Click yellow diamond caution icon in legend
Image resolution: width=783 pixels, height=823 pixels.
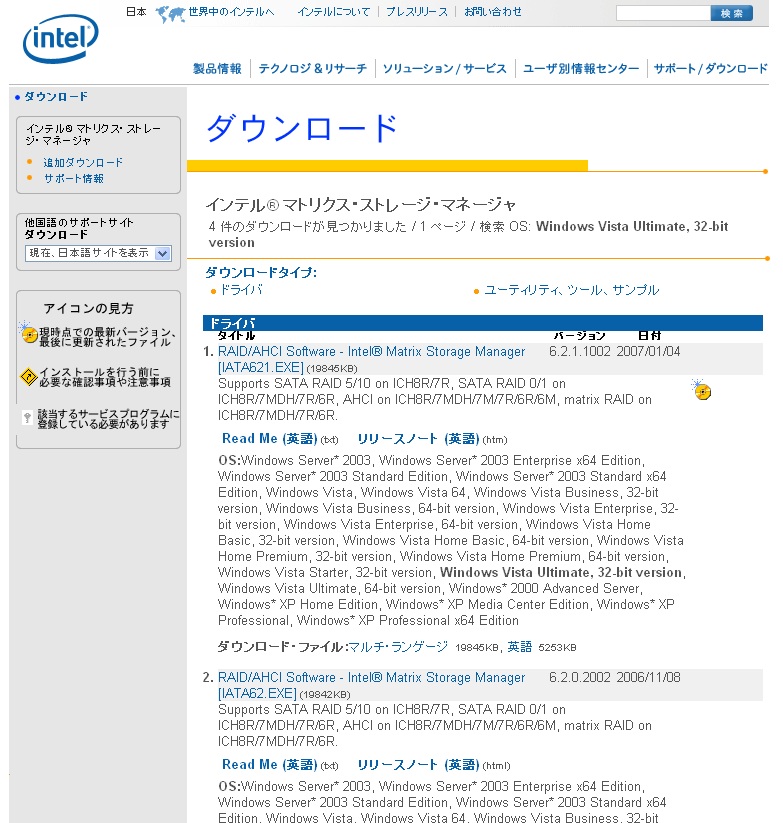click(x=28, y=376)
